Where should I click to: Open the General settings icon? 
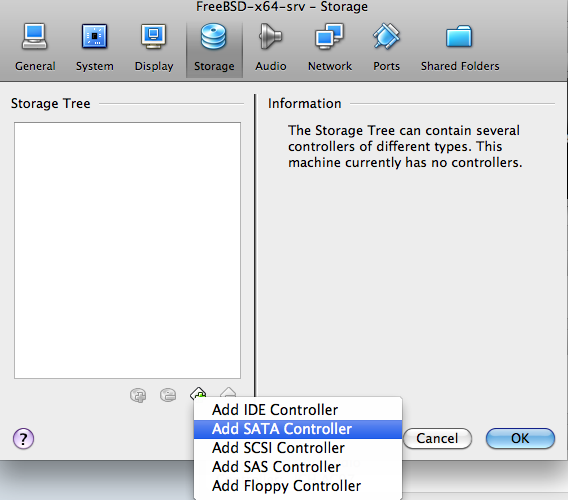(x=34, y=36)
